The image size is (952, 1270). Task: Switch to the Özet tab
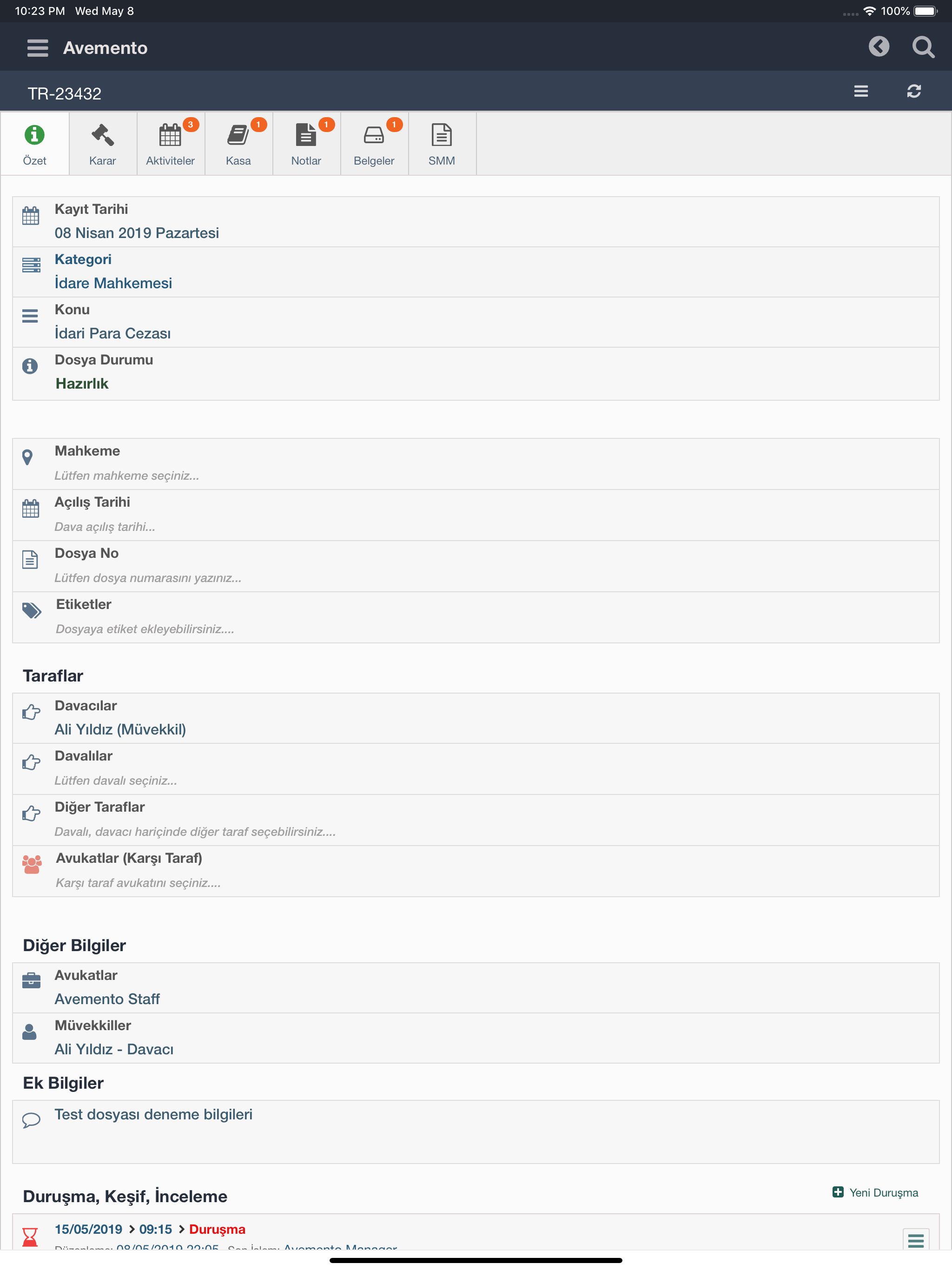click(35, 144)
